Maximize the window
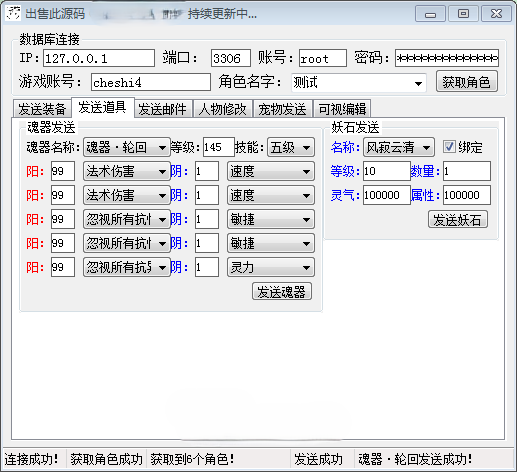 pos(463,14)
